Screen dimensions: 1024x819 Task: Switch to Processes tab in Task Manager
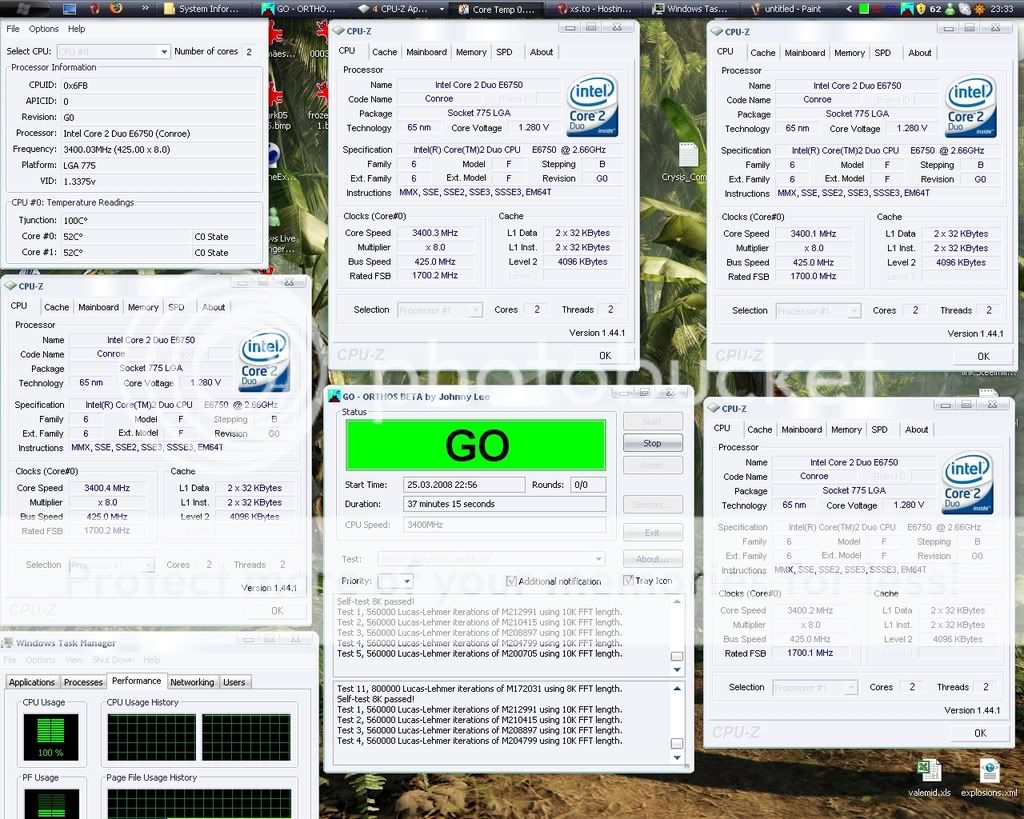pos(83,682)
